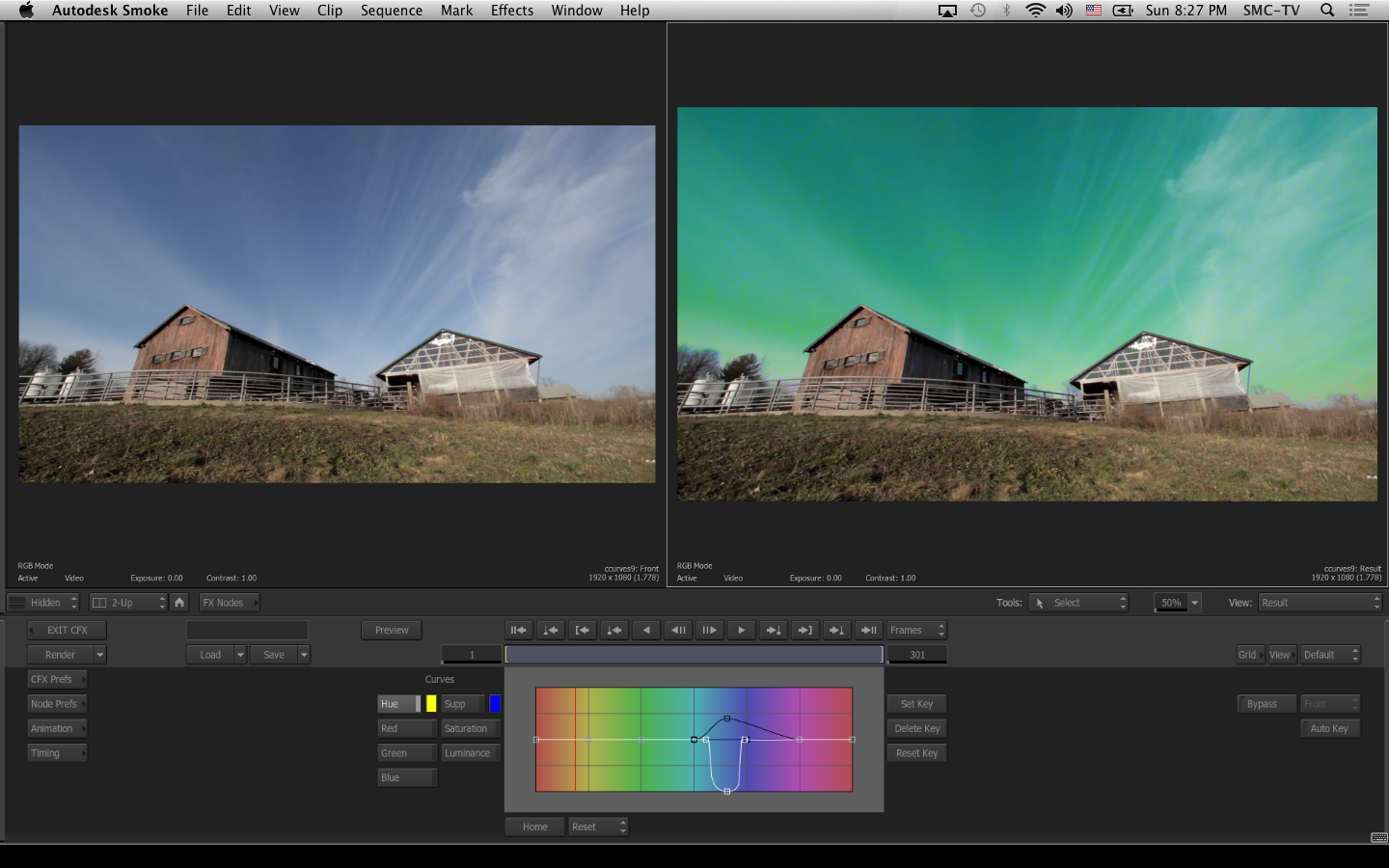Screen dimensions: 1389x868
Task: Toggle the Luminance curve button
Action: click(470, 753)
